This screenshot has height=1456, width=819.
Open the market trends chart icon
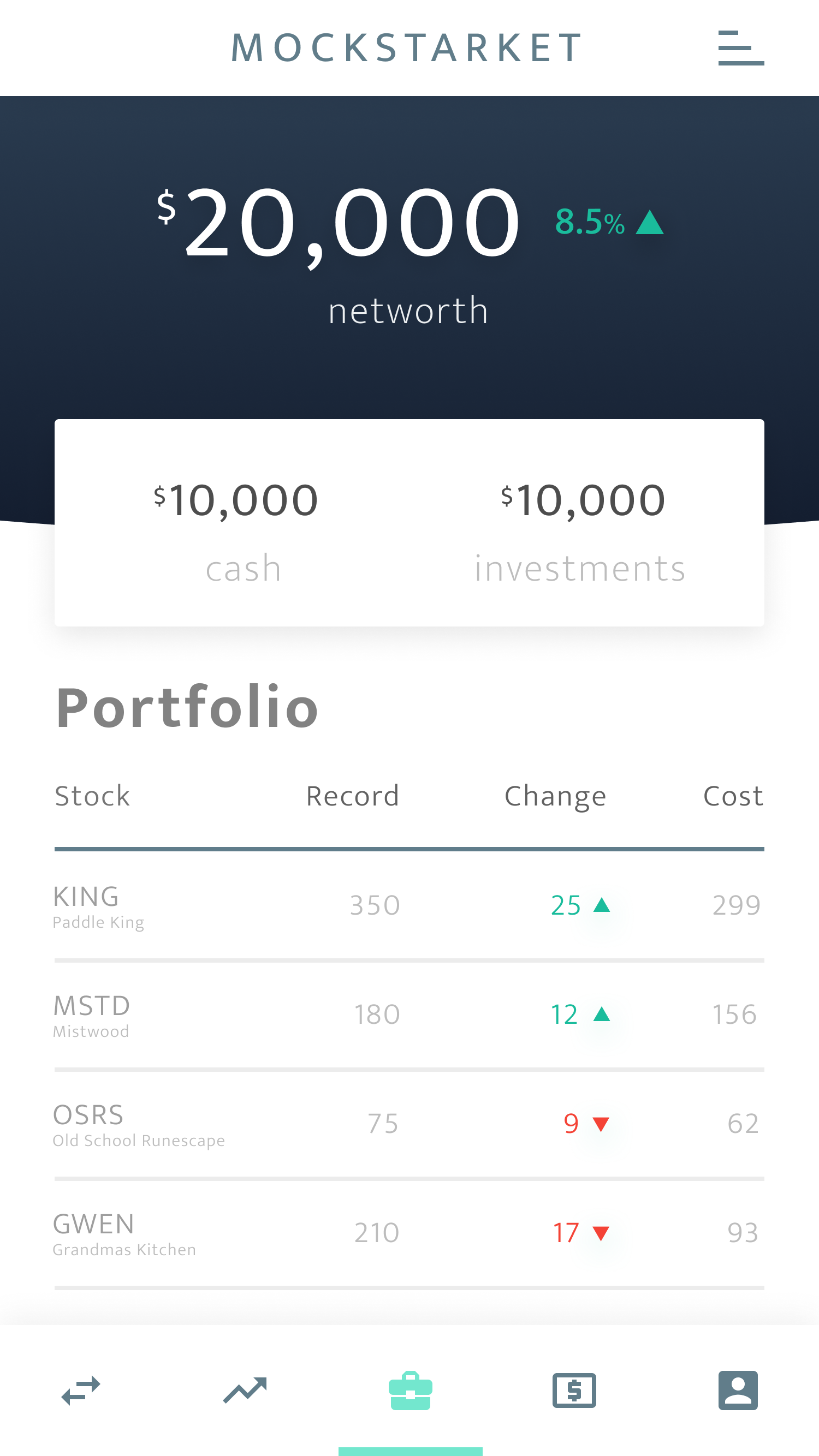(x=245, y=1391)
